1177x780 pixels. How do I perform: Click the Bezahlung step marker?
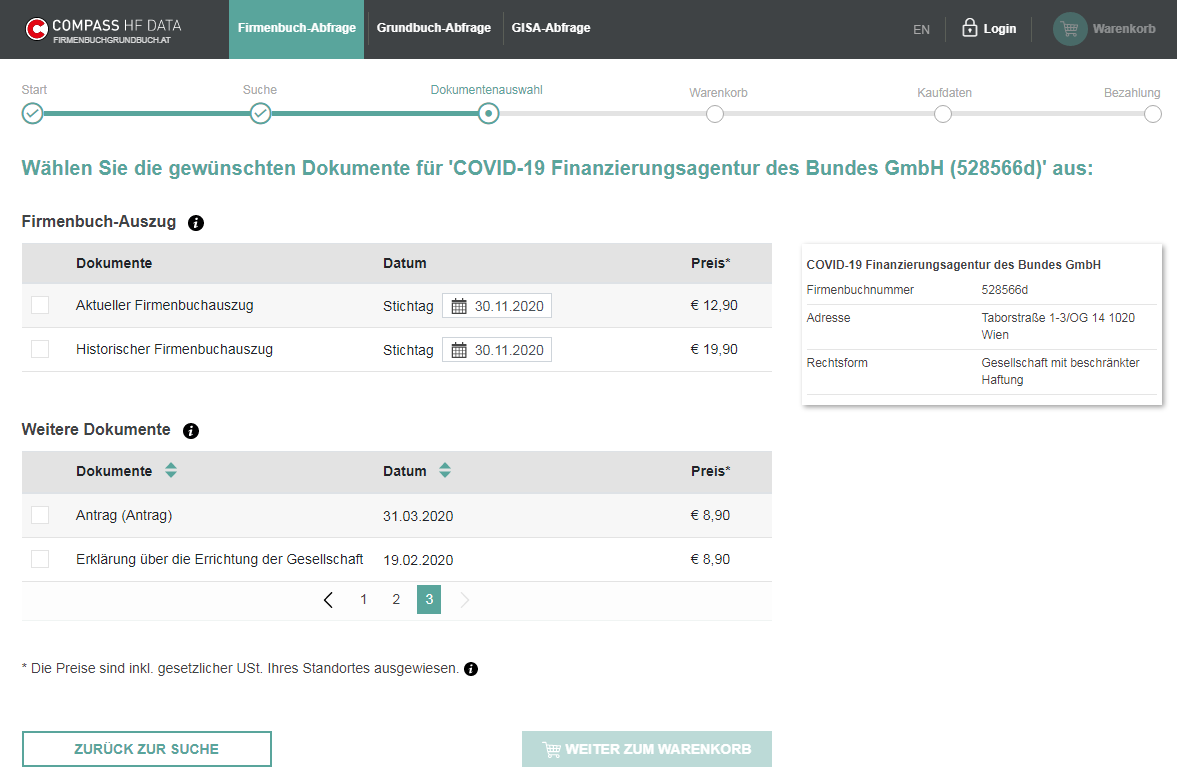pos(1153,114)
